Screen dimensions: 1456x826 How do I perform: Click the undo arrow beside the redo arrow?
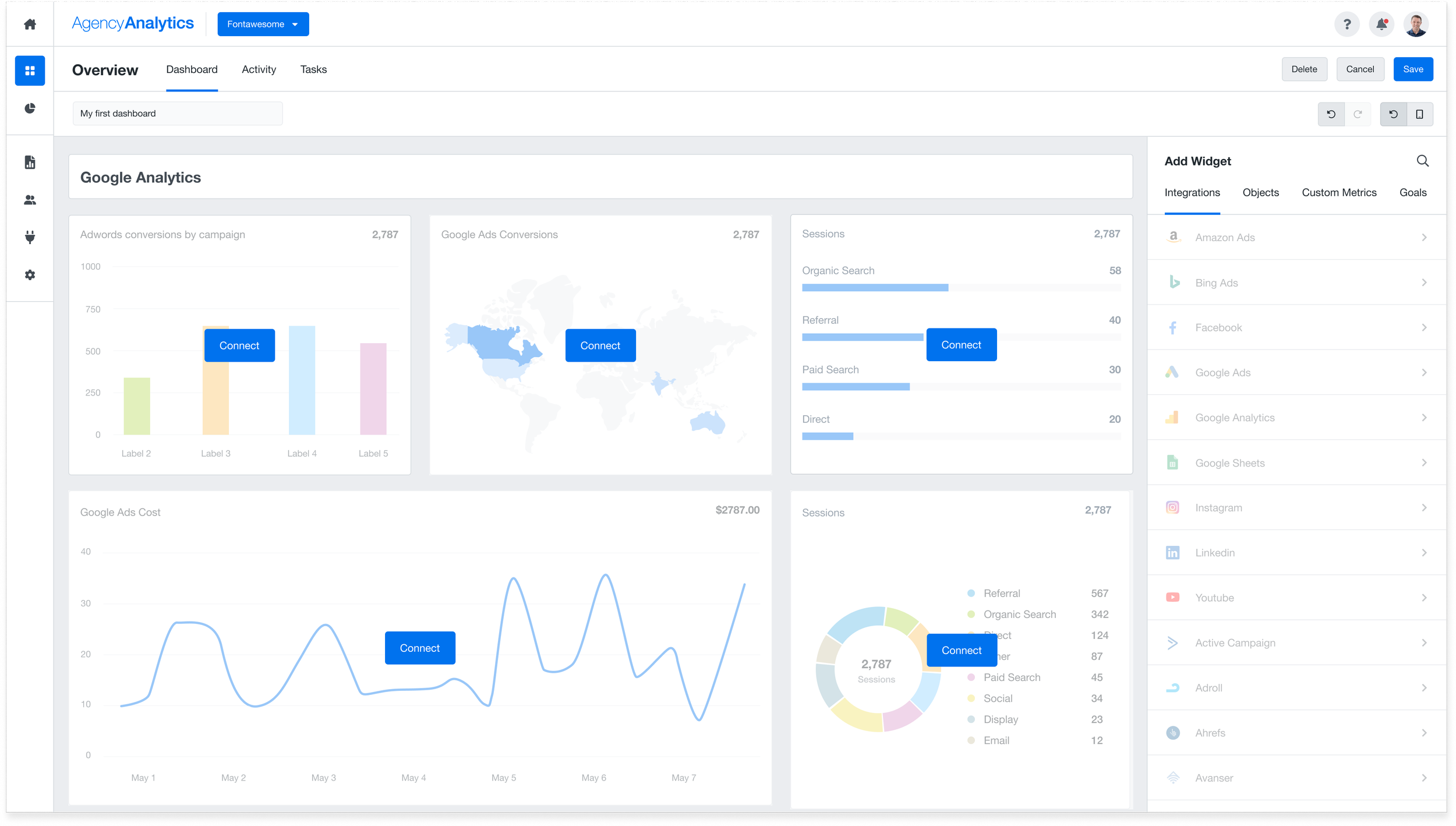tap(1331, 114)
